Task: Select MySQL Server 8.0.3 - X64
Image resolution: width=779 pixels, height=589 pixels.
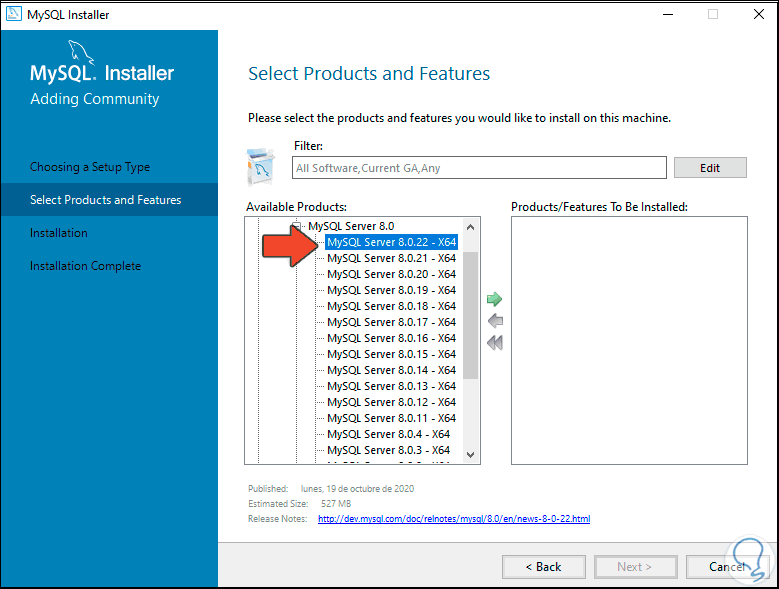Action: (389, 450)
